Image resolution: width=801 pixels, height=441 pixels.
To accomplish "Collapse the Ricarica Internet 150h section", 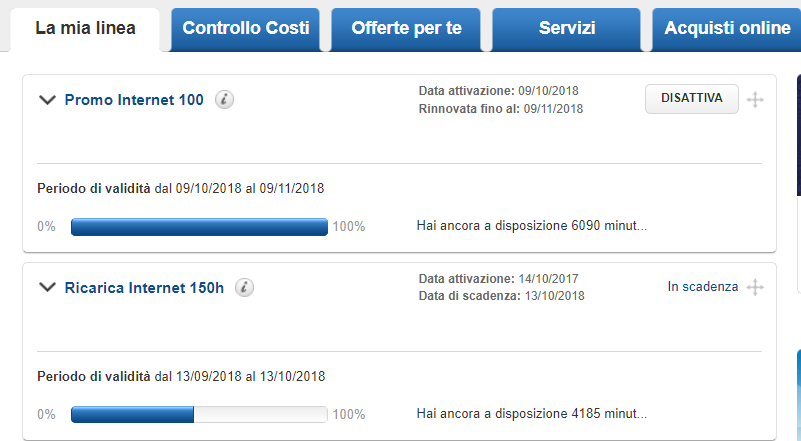I will pos(46,288).
